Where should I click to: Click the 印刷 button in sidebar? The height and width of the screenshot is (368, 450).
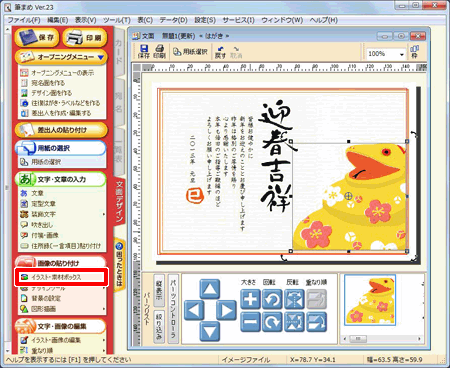click(85, 38)
